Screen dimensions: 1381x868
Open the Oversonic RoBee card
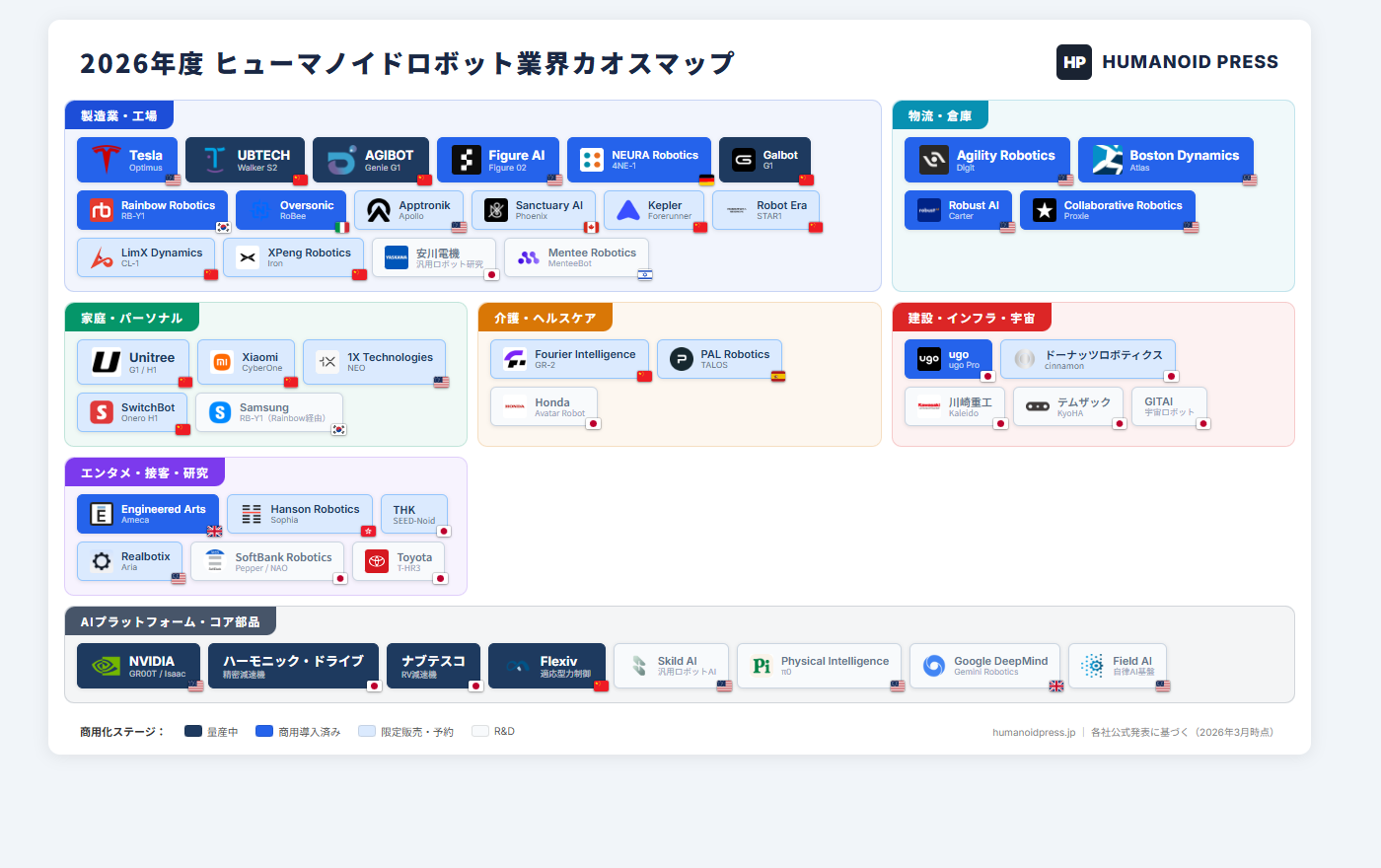[291, 210]
